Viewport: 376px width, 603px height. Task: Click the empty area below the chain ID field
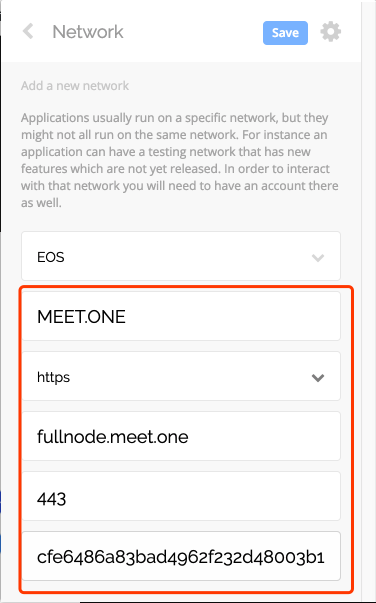(x=181, y=598)
